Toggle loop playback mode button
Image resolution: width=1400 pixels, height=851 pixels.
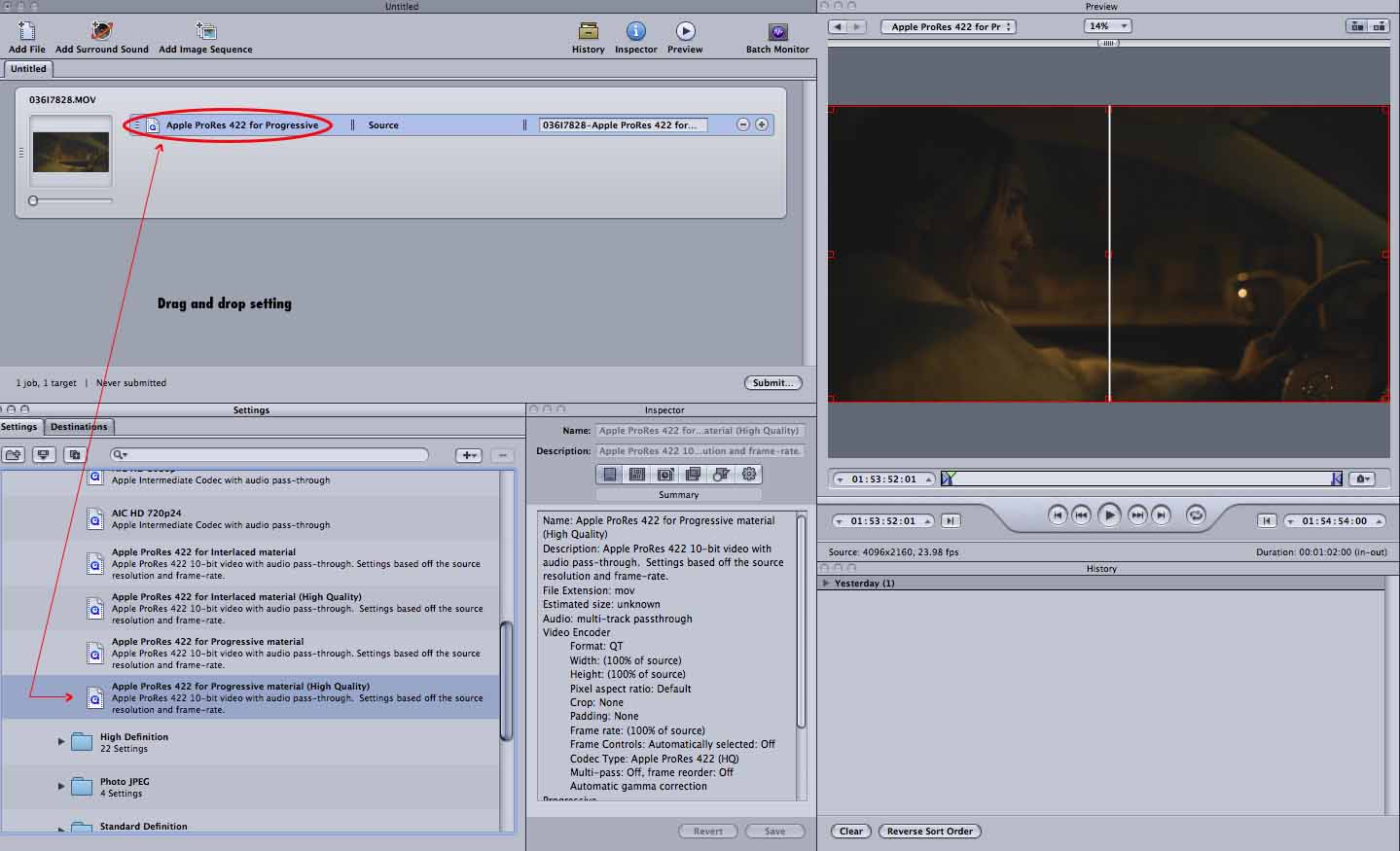pyautogui.click(x=1196, y=515)
